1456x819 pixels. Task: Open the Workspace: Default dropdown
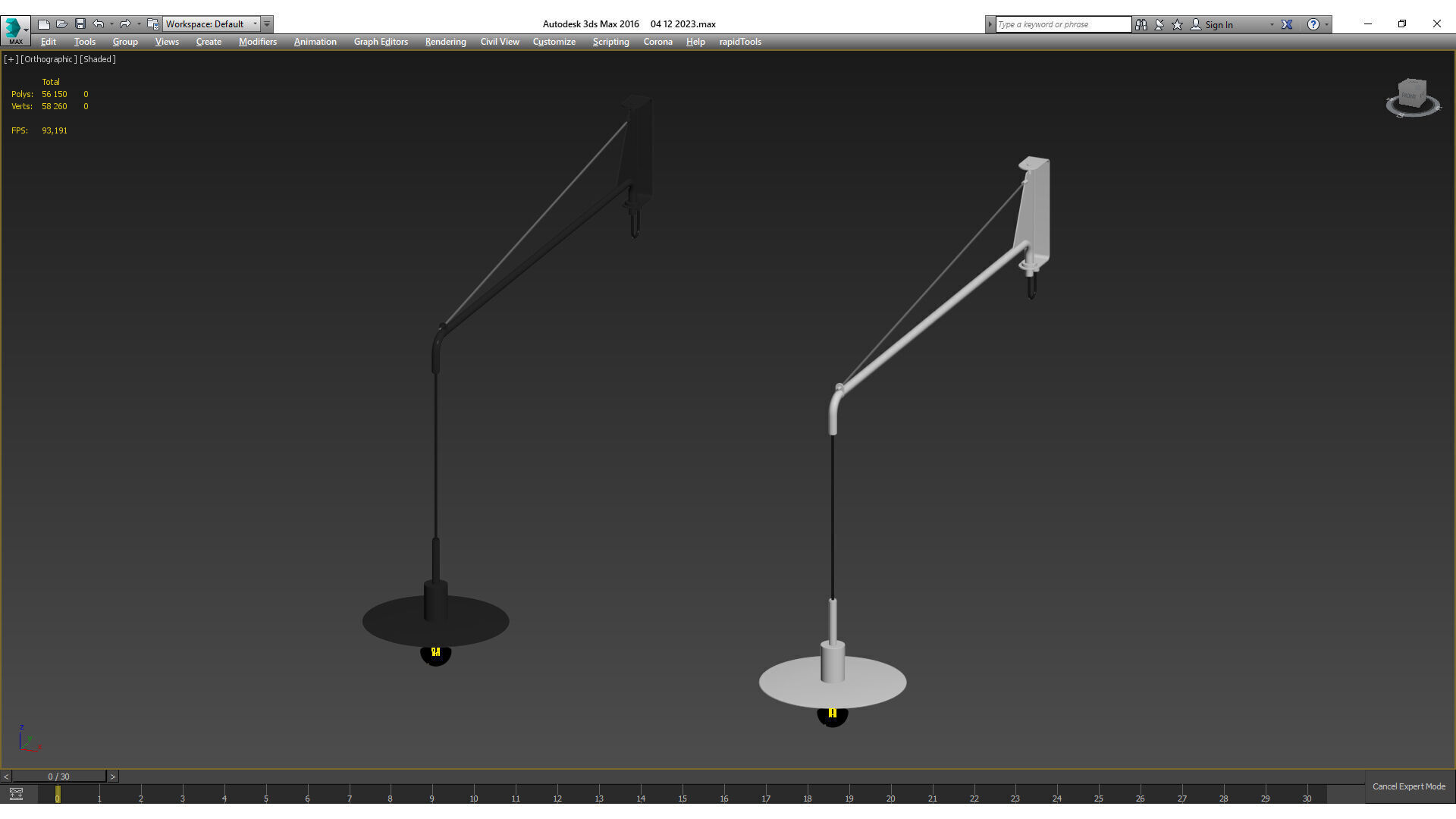pyautogui.click(x=212, y=24)
